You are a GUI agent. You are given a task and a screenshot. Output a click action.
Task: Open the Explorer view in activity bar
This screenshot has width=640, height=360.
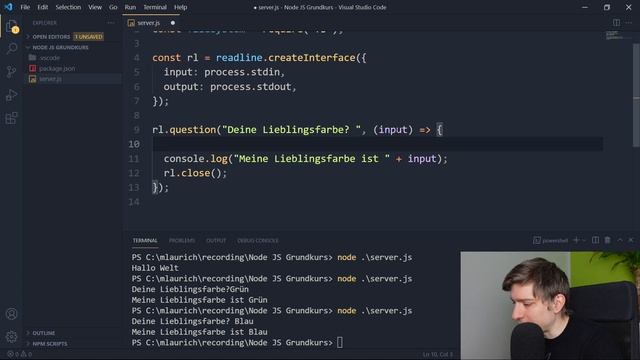pyautogui.click(x=11, y=26)
